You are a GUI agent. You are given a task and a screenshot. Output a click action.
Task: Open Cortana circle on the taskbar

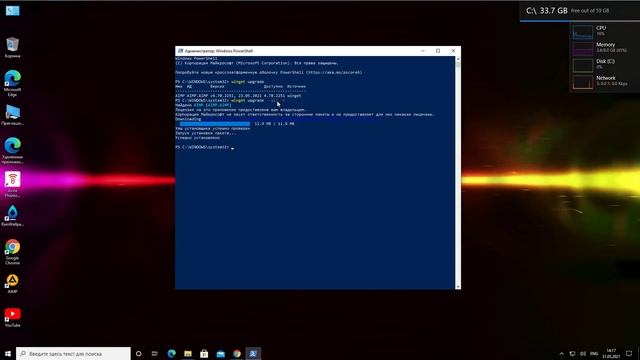pyautogui.click(x=138, y=353)
